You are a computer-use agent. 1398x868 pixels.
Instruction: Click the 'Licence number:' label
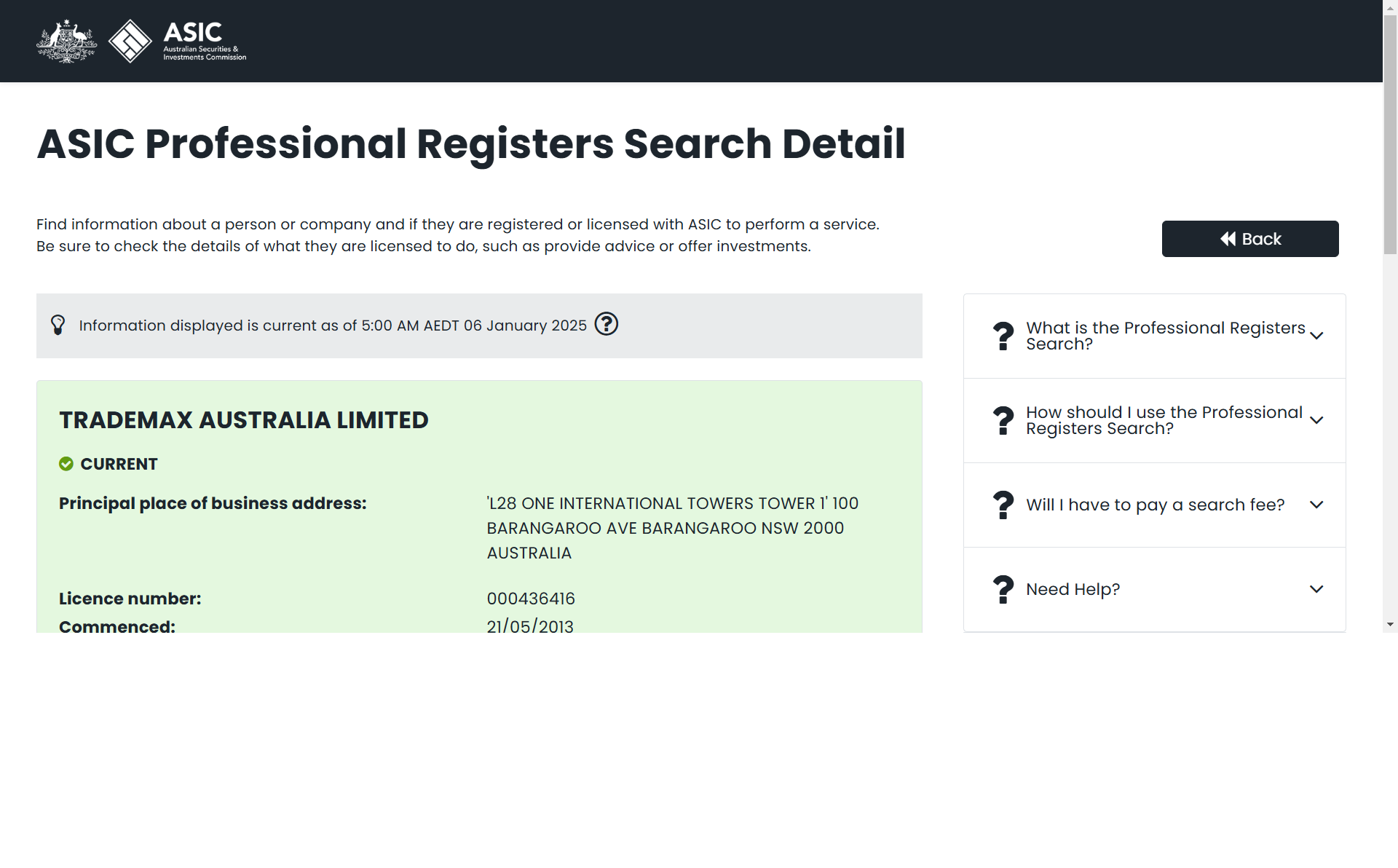click(x=130, y=599)
